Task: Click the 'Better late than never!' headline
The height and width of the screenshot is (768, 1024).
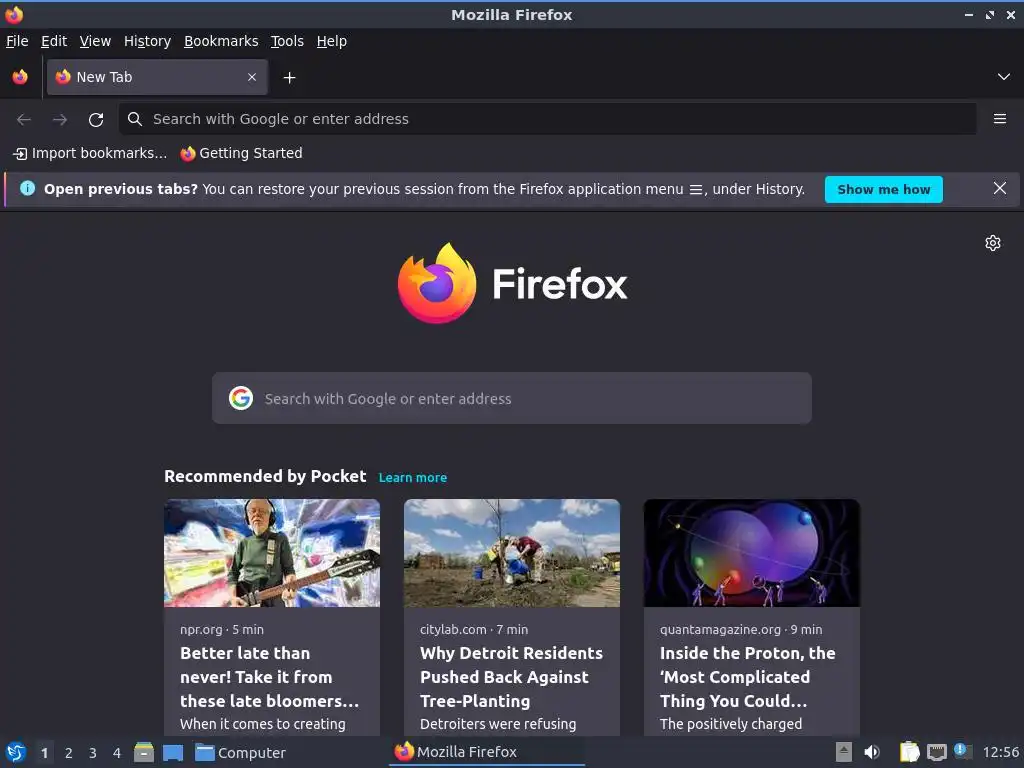Action: click(x=270, y=677)
